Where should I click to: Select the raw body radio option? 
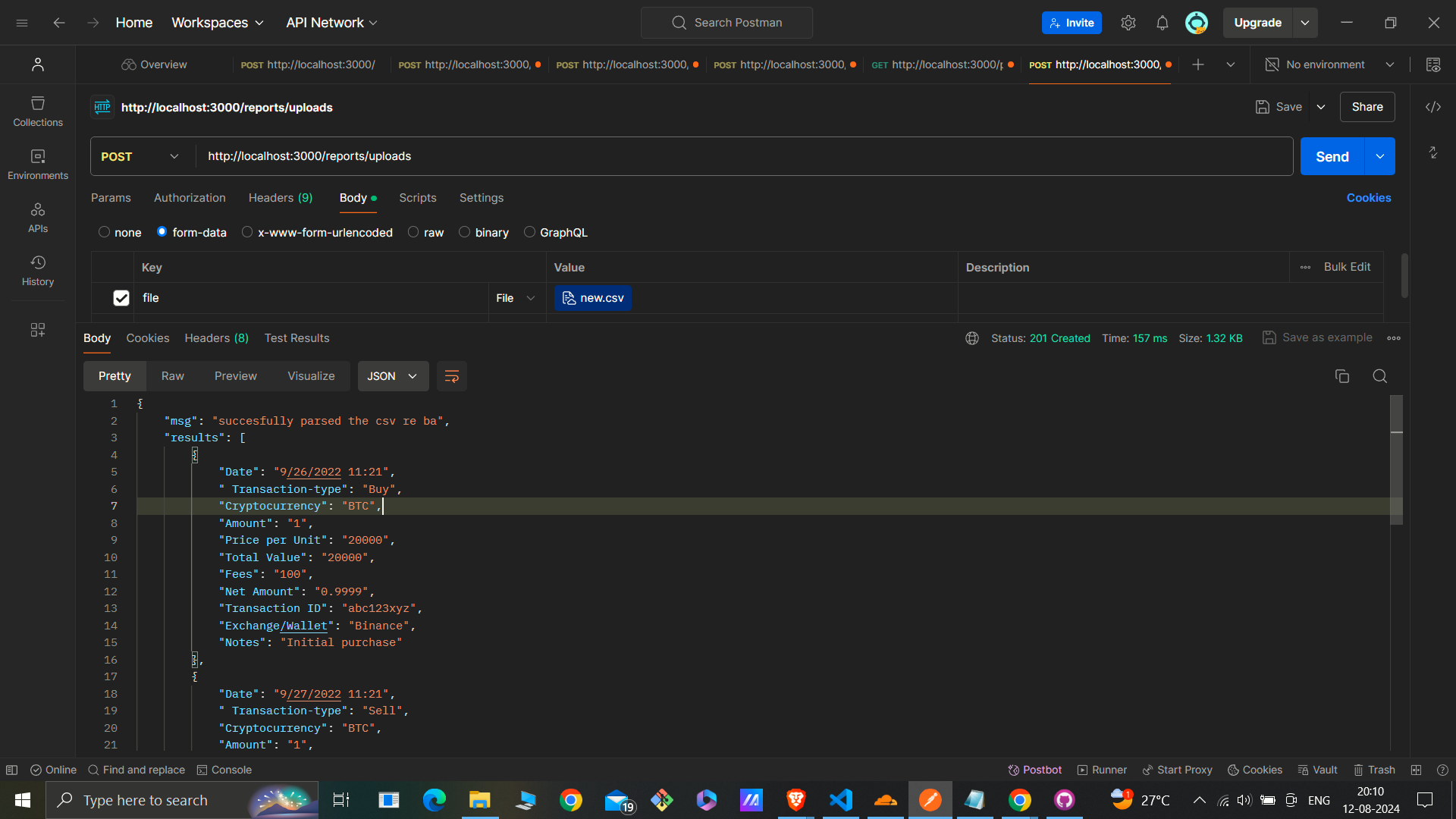click(413, 232)
